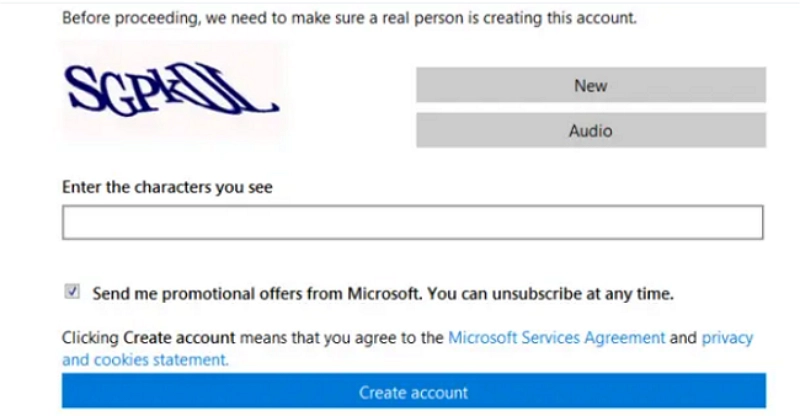Click the word 'privacy' in the link

tap(727, 337)
